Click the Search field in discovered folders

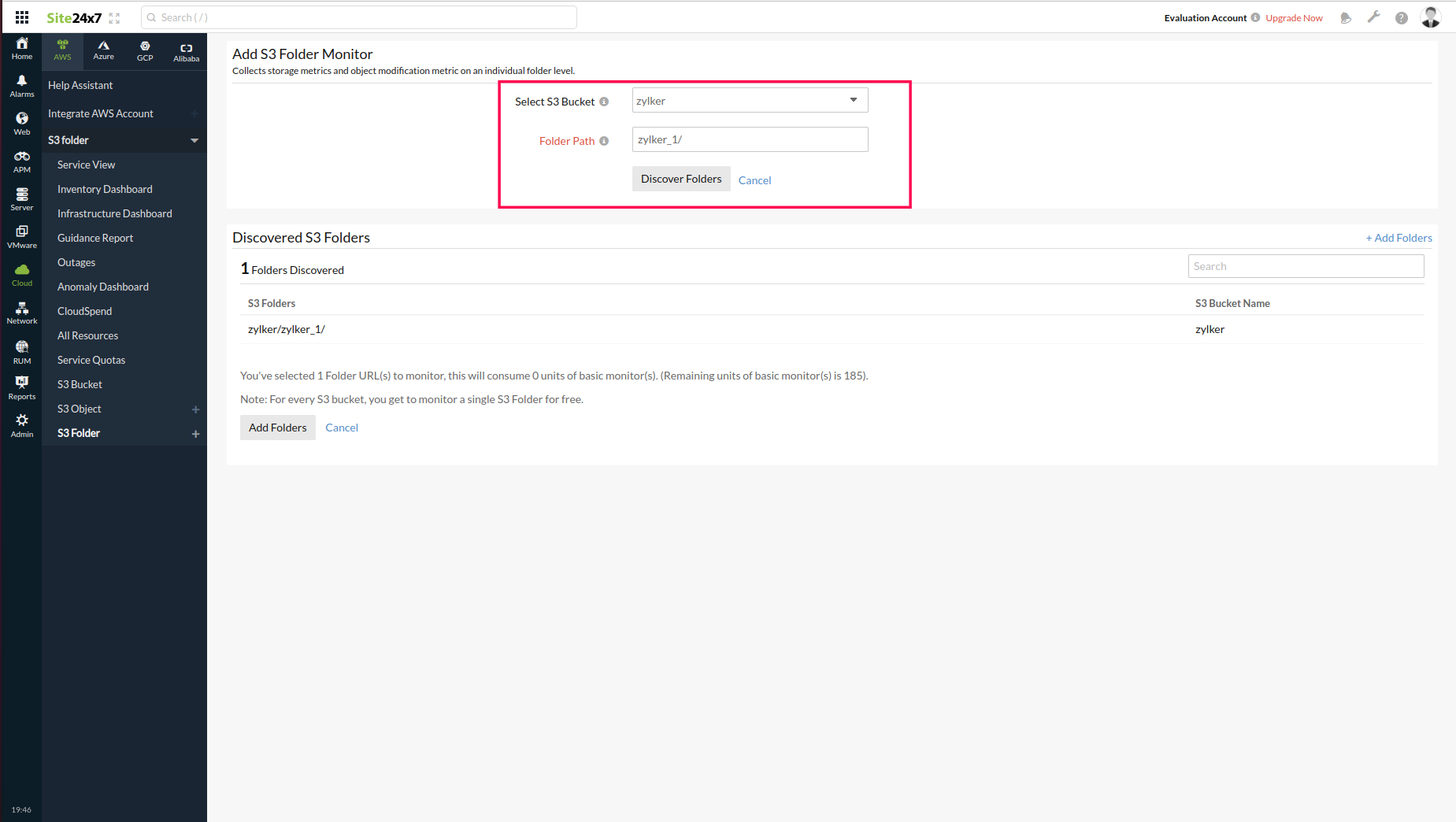click(1305, 265)
